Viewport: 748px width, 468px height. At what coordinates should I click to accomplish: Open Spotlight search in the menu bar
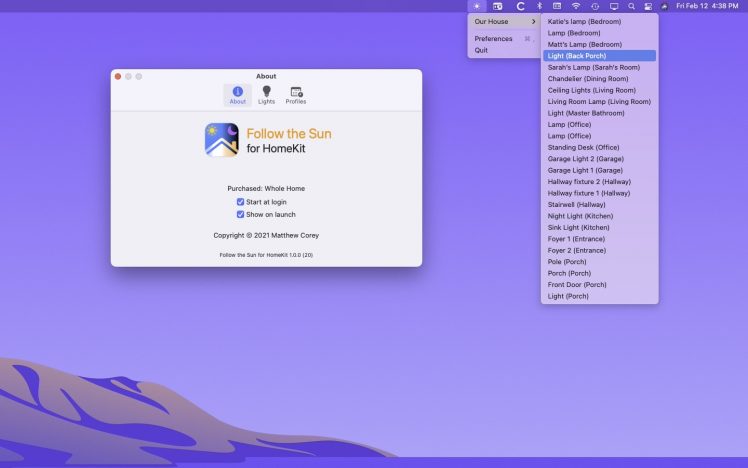[631, 6]
